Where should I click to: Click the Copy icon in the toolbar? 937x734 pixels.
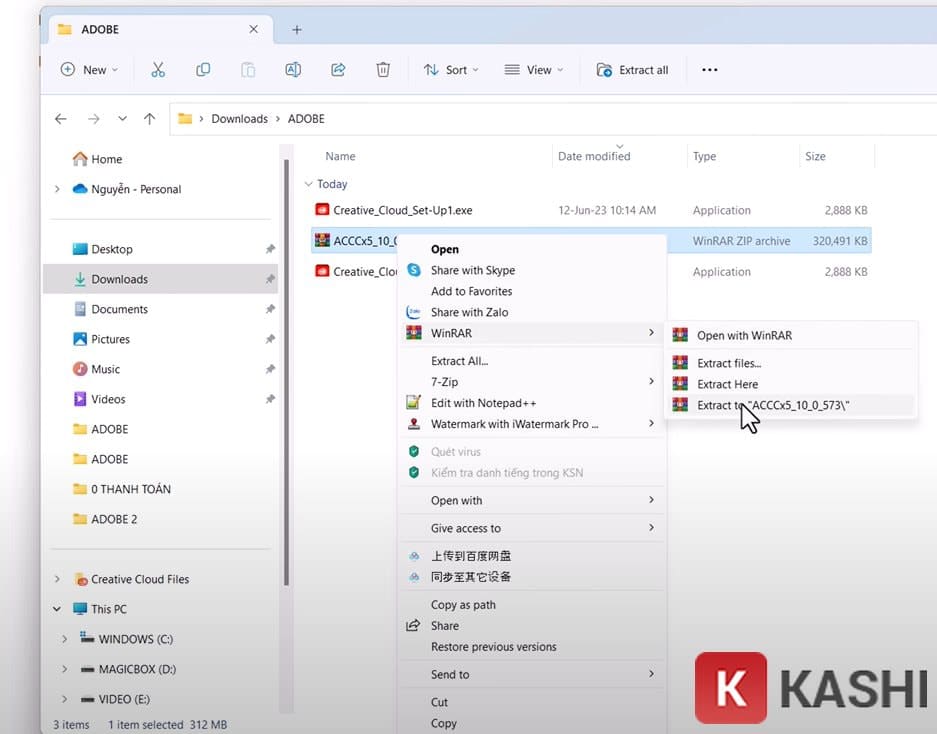202,69
